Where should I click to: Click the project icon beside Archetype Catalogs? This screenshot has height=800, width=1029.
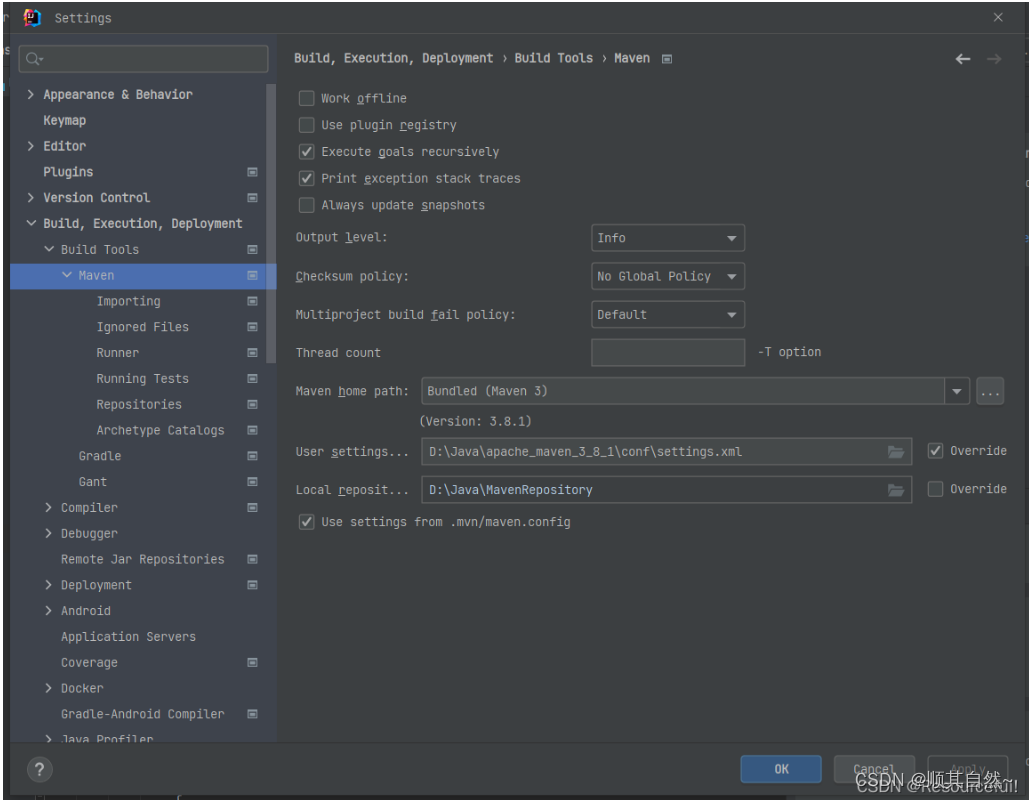tap(252, 430)
